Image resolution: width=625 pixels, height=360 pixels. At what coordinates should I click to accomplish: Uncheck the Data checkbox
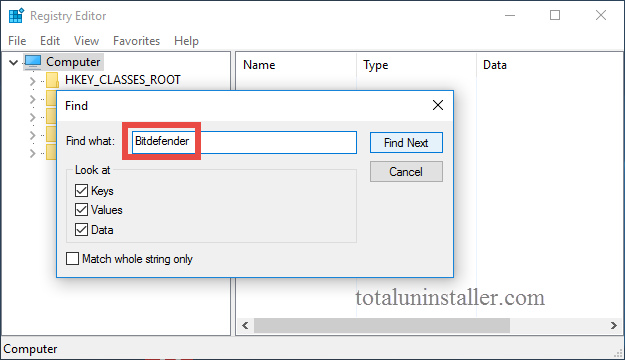(81, 230)
